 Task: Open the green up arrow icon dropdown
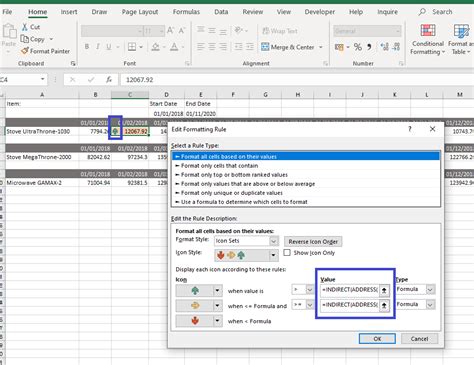[x=217, y=291]
